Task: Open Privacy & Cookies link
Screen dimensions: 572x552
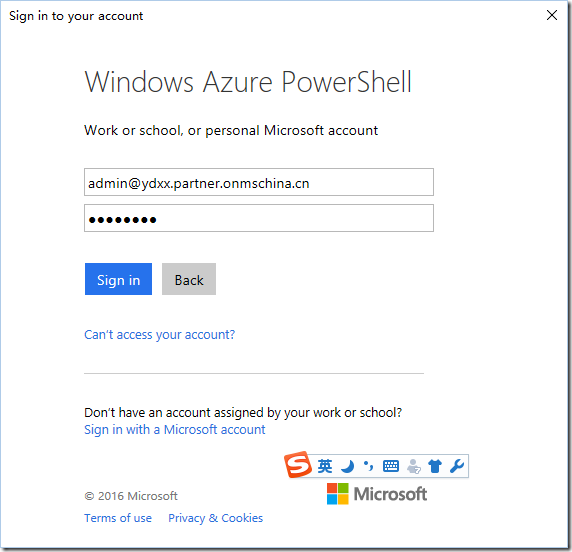Action: tap(216, 518)
